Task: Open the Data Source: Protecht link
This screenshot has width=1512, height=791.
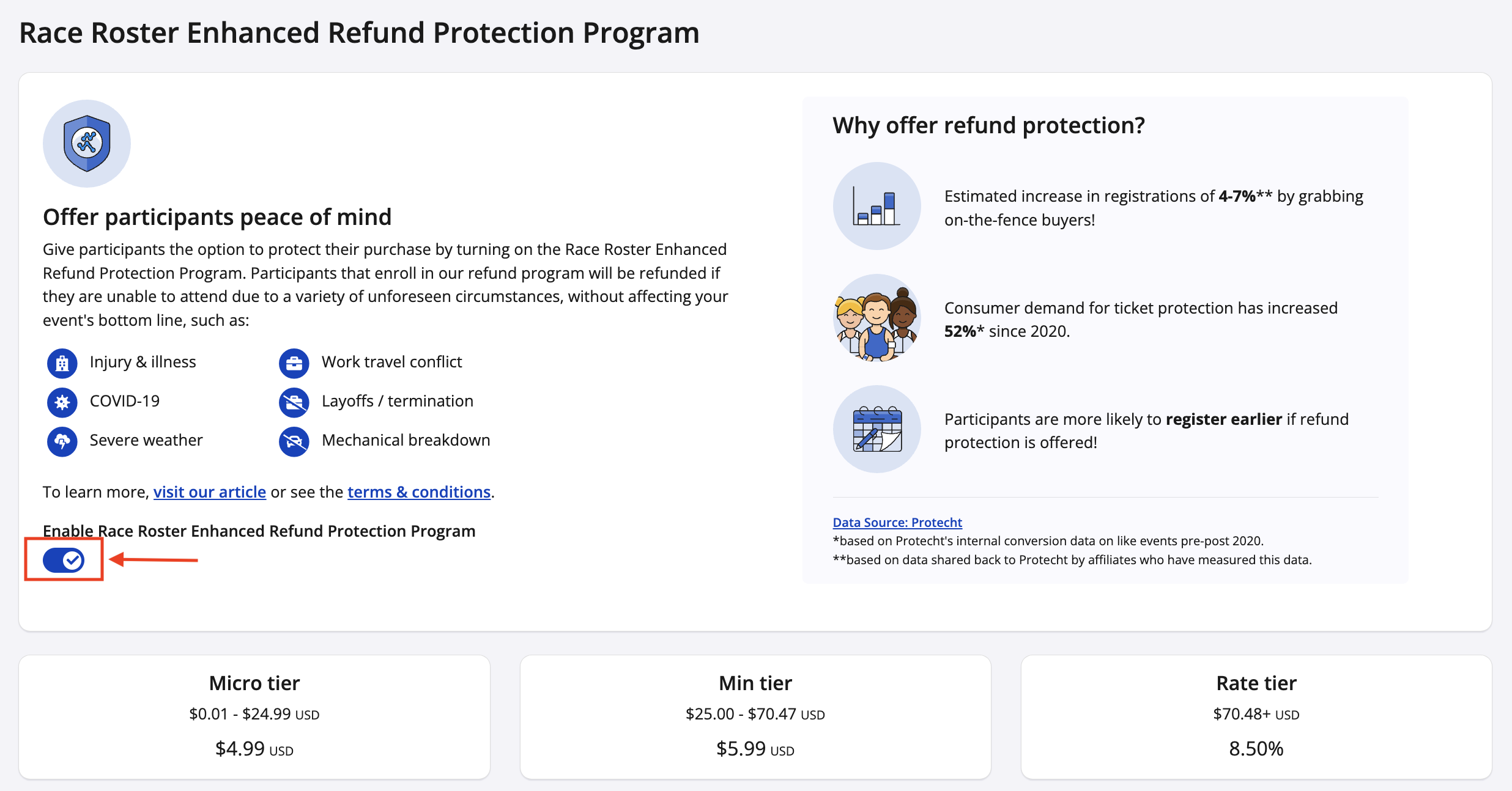Action: [x=897, y=523]
